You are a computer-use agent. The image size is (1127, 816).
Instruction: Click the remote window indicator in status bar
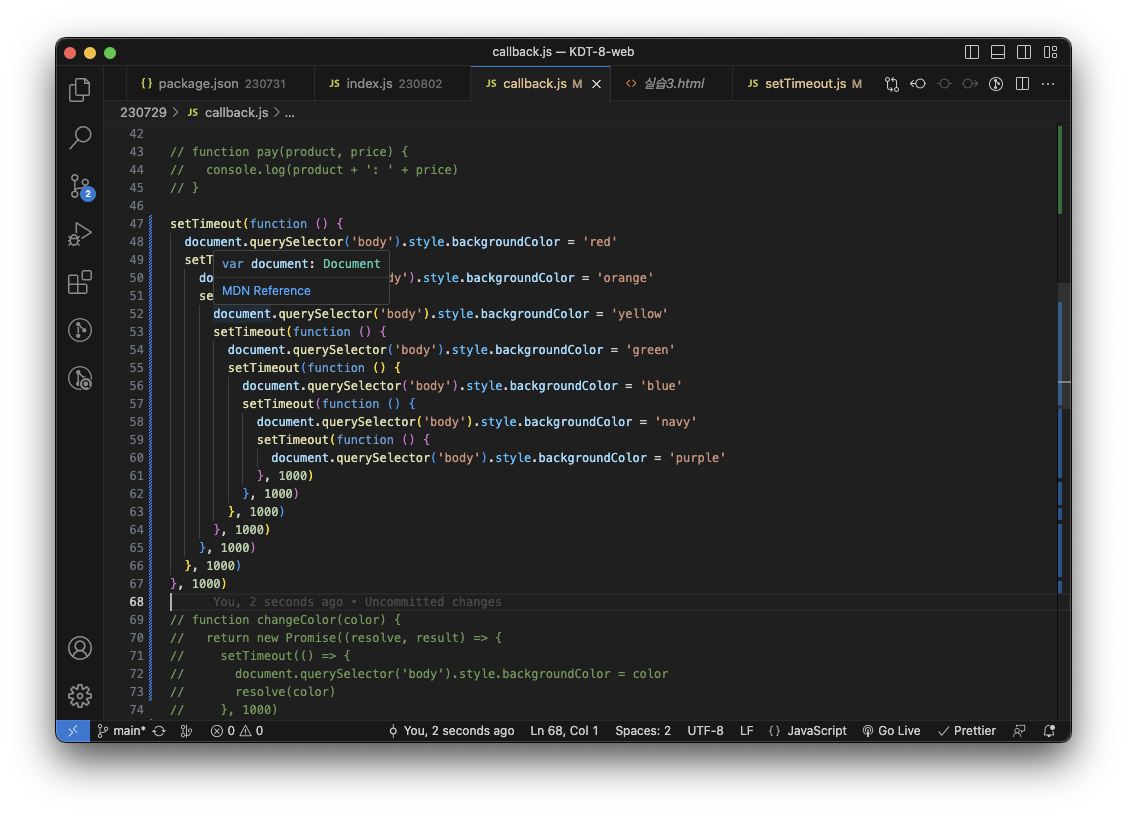click(73, 730)
